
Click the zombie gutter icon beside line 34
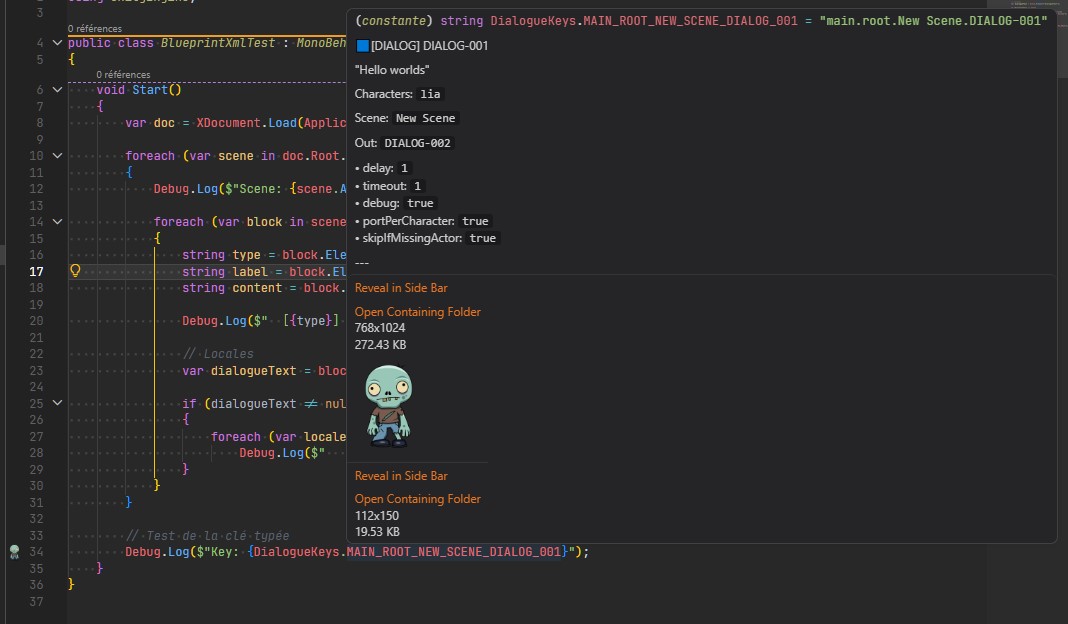[12, 551]
